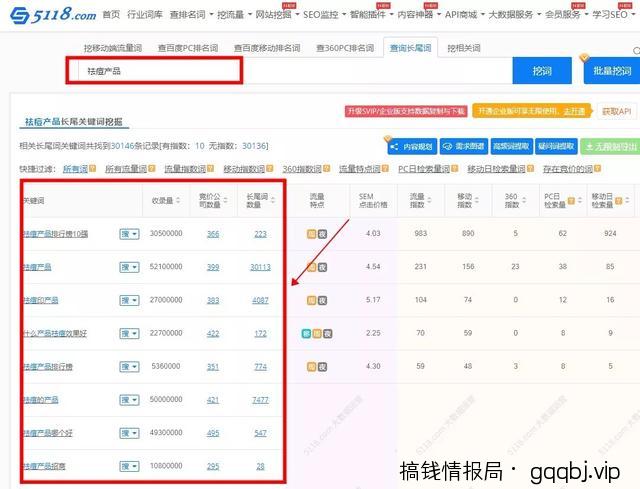The width and height of the screenshot is (640, 489).
Task: Sort by 移动指数 column arrows
Action: click(x=477, y=200)
